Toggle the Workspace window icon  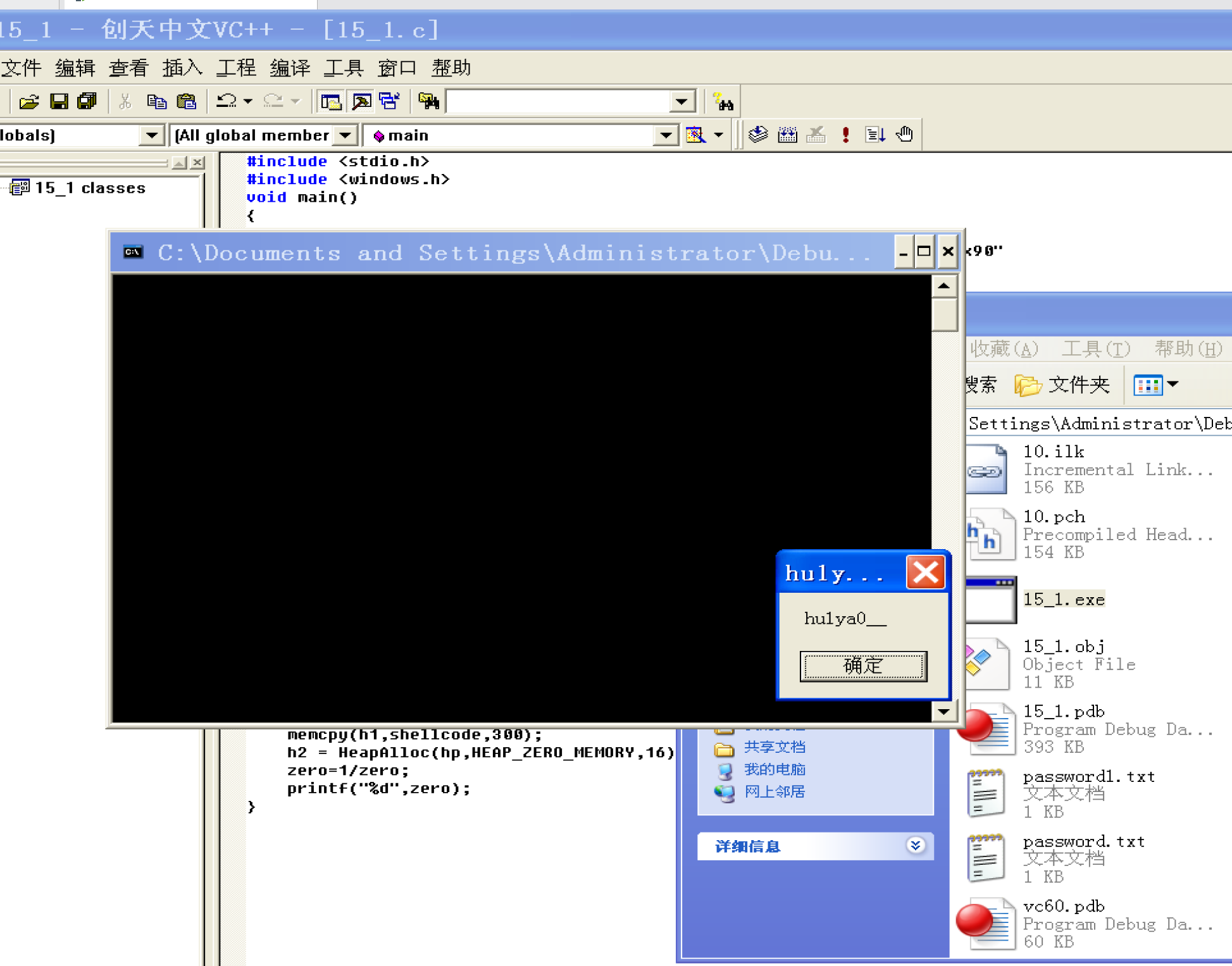click(x=331, y=101)
